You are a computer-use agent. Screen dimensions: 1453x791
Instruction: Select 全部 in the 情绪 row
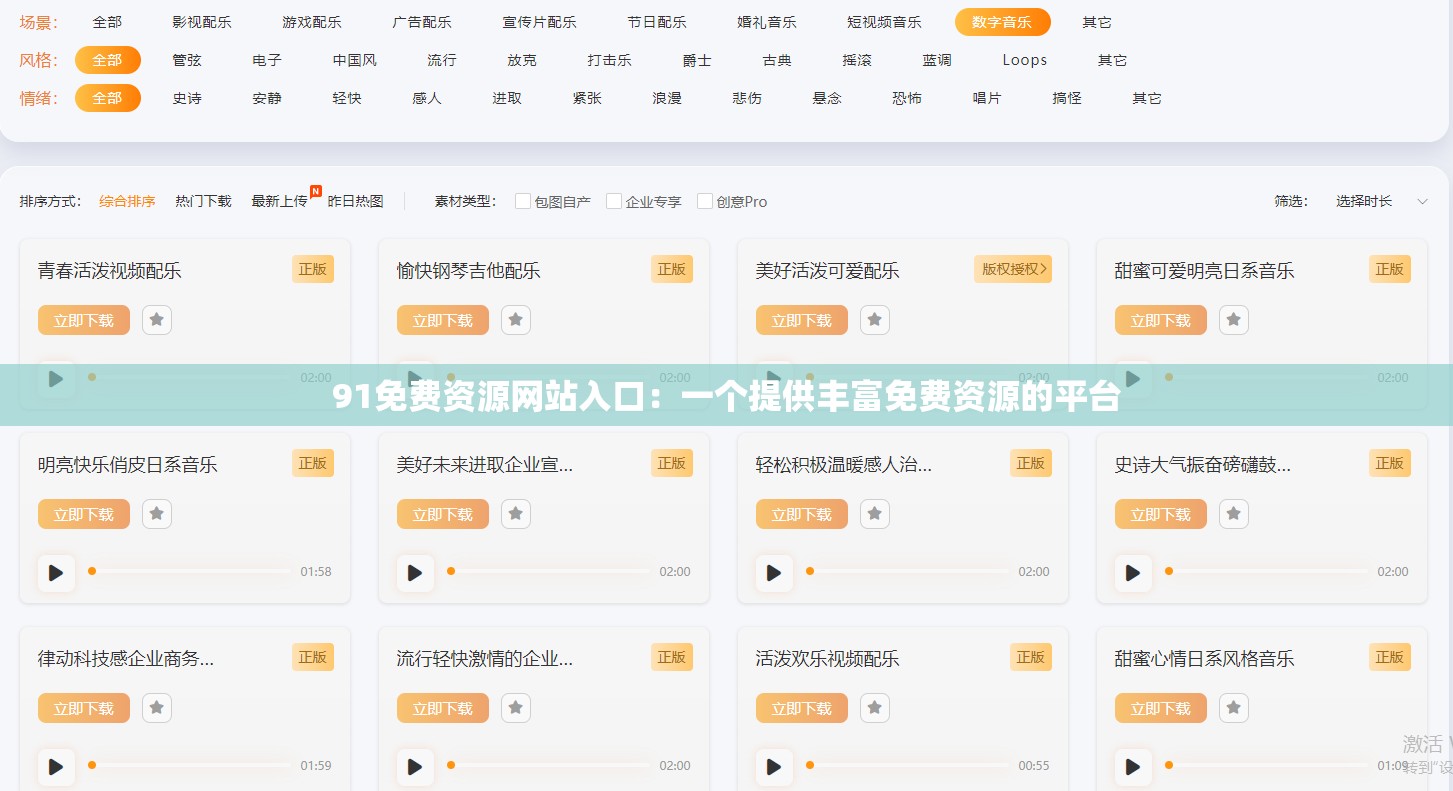tap(108, 98)
